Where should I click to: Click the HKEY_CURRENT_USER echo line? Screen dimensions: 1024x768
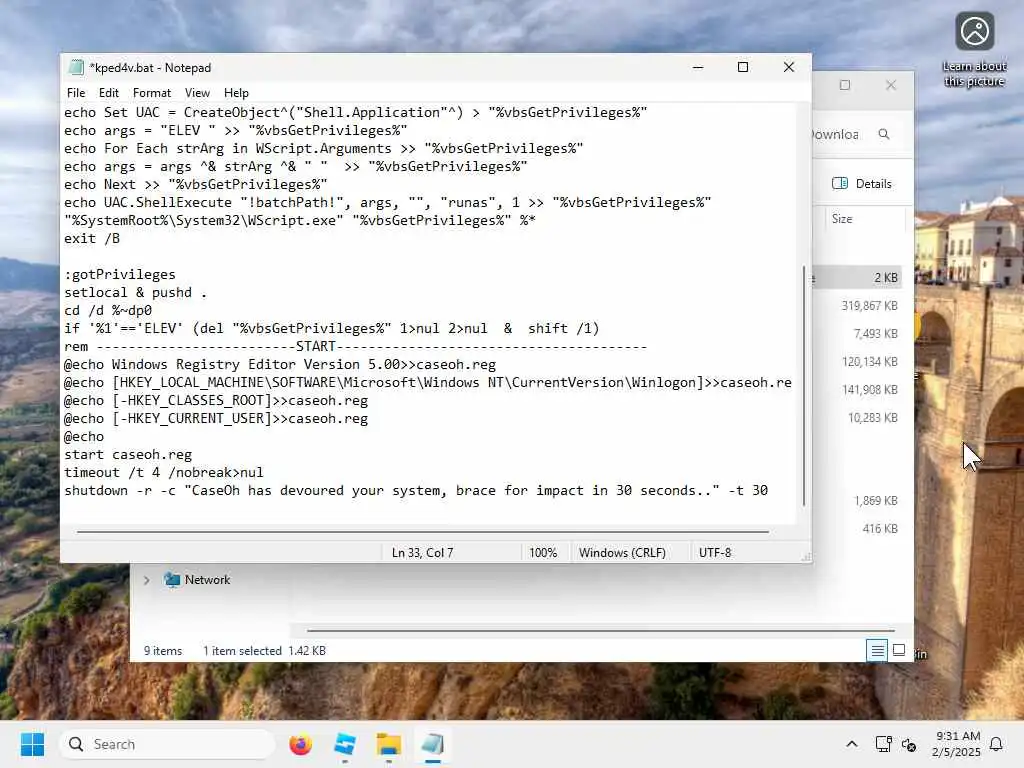pyautogui.click(x=216, y=419)
